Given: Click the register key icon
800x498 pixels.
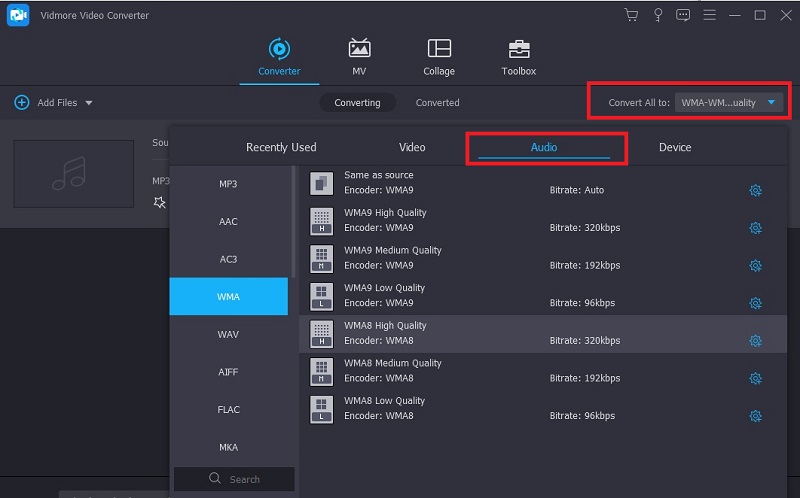Looking at the screenshot, I should (x=658, y=15).
